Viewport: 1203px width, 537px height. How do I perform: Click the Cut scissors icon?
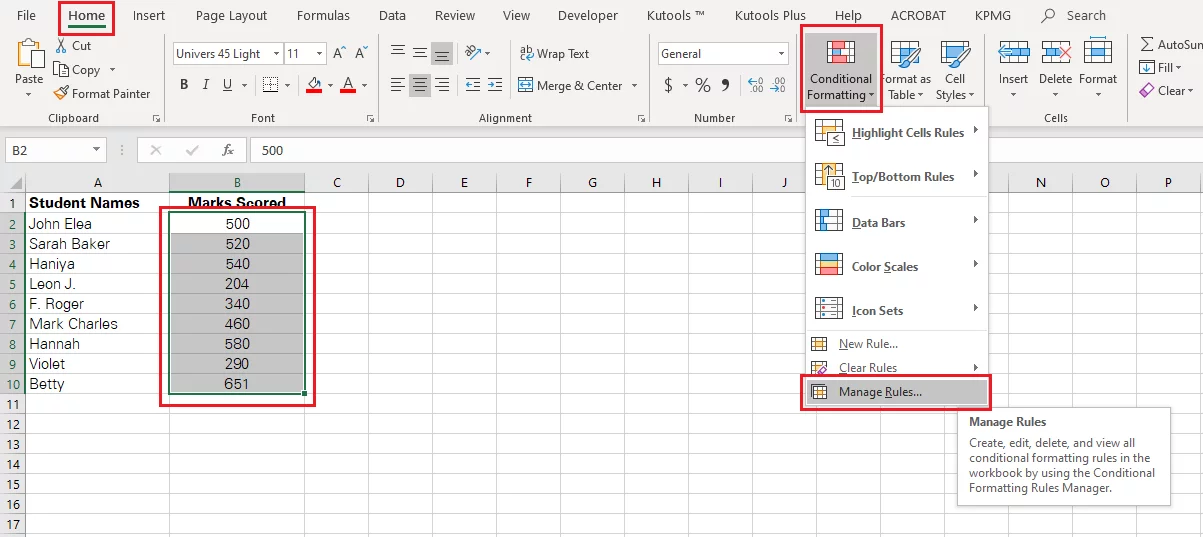pyautogui.click(x=60, y=46)
